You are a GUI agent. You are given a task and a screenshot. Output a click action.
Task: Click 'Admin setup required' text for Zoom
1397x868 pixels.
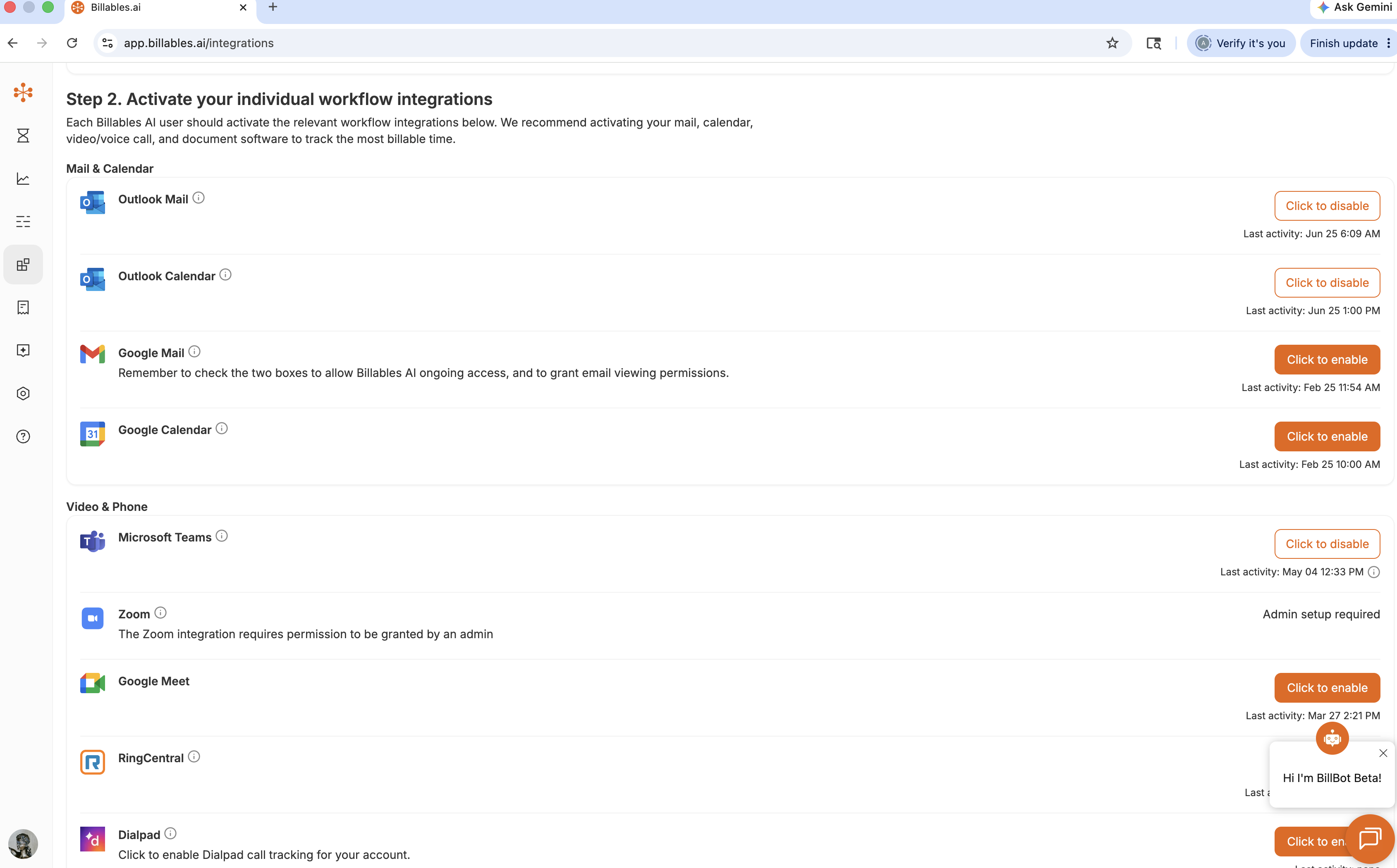[1321, 614]
